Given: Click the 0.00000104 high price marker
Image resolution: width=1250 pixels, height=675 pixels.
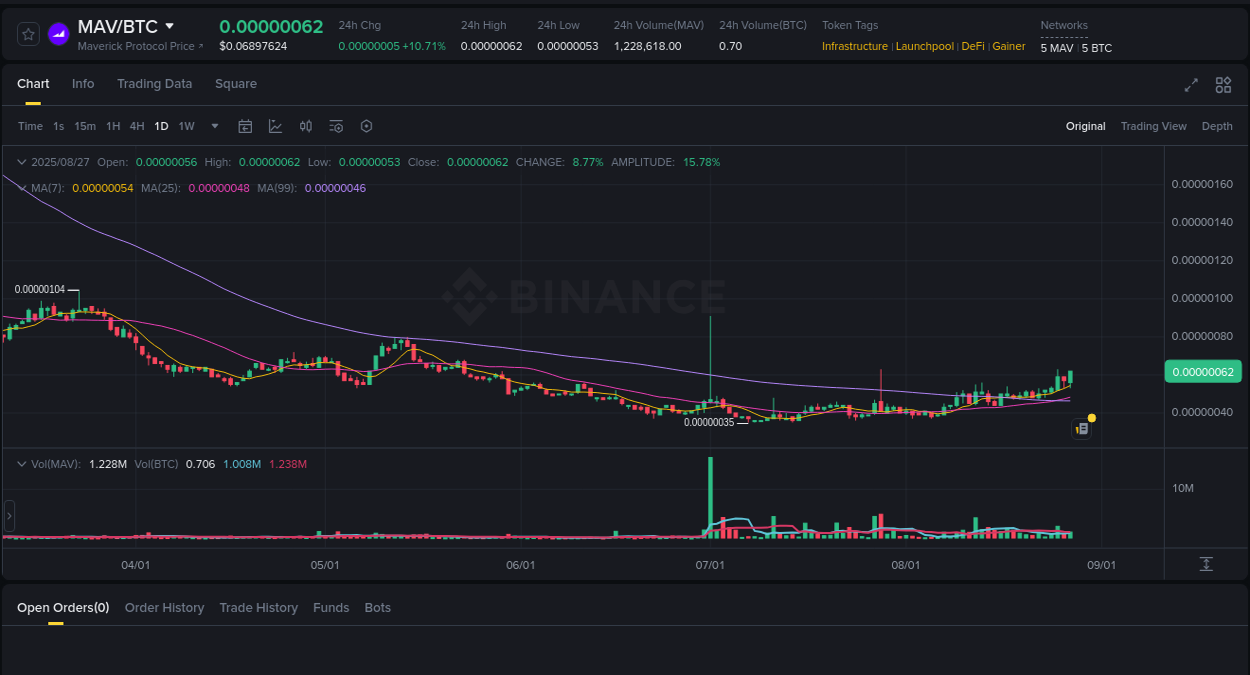Looking at the screenshot, I should point(39,289).
